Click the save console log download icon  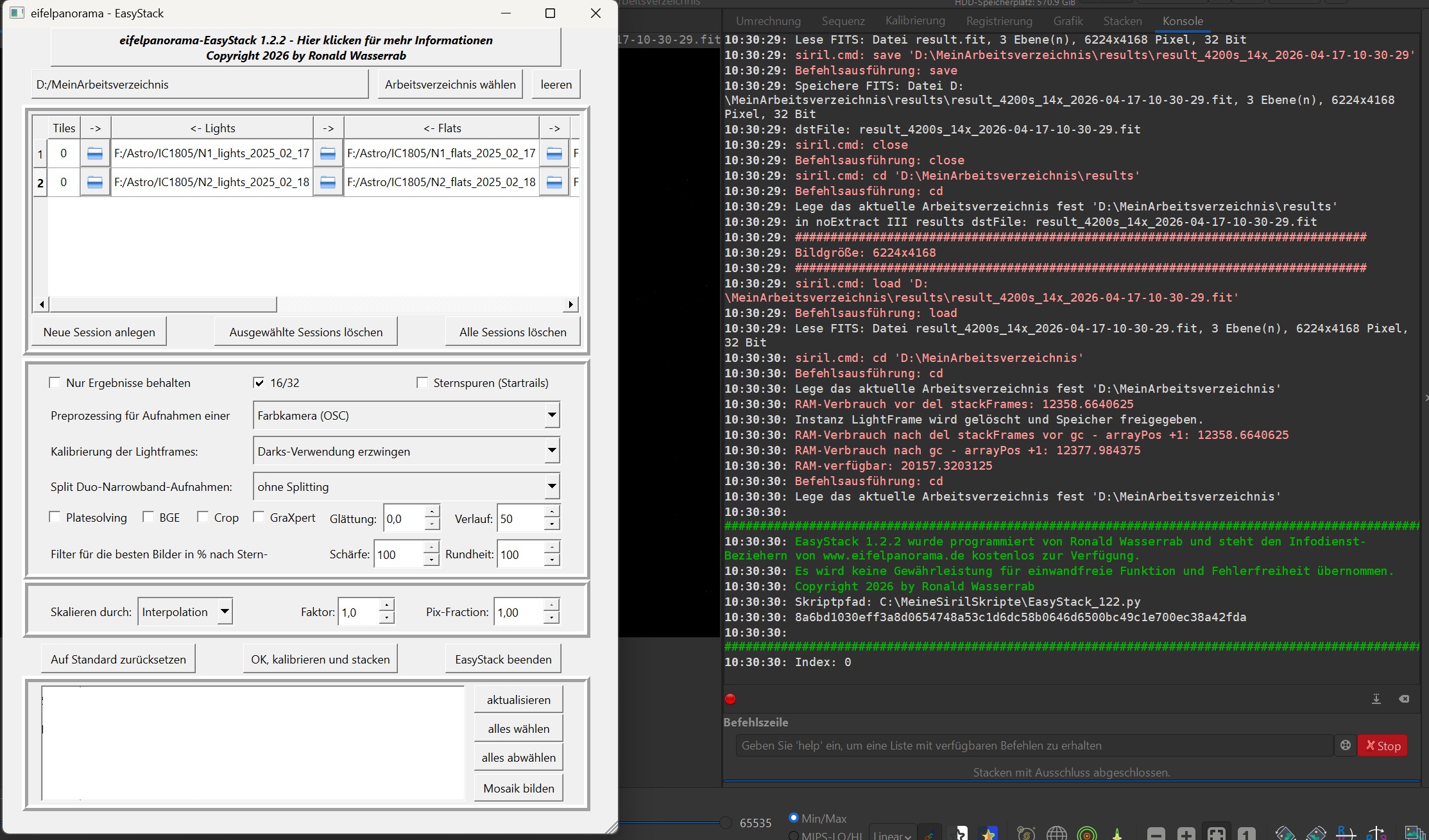(1376, 699)
